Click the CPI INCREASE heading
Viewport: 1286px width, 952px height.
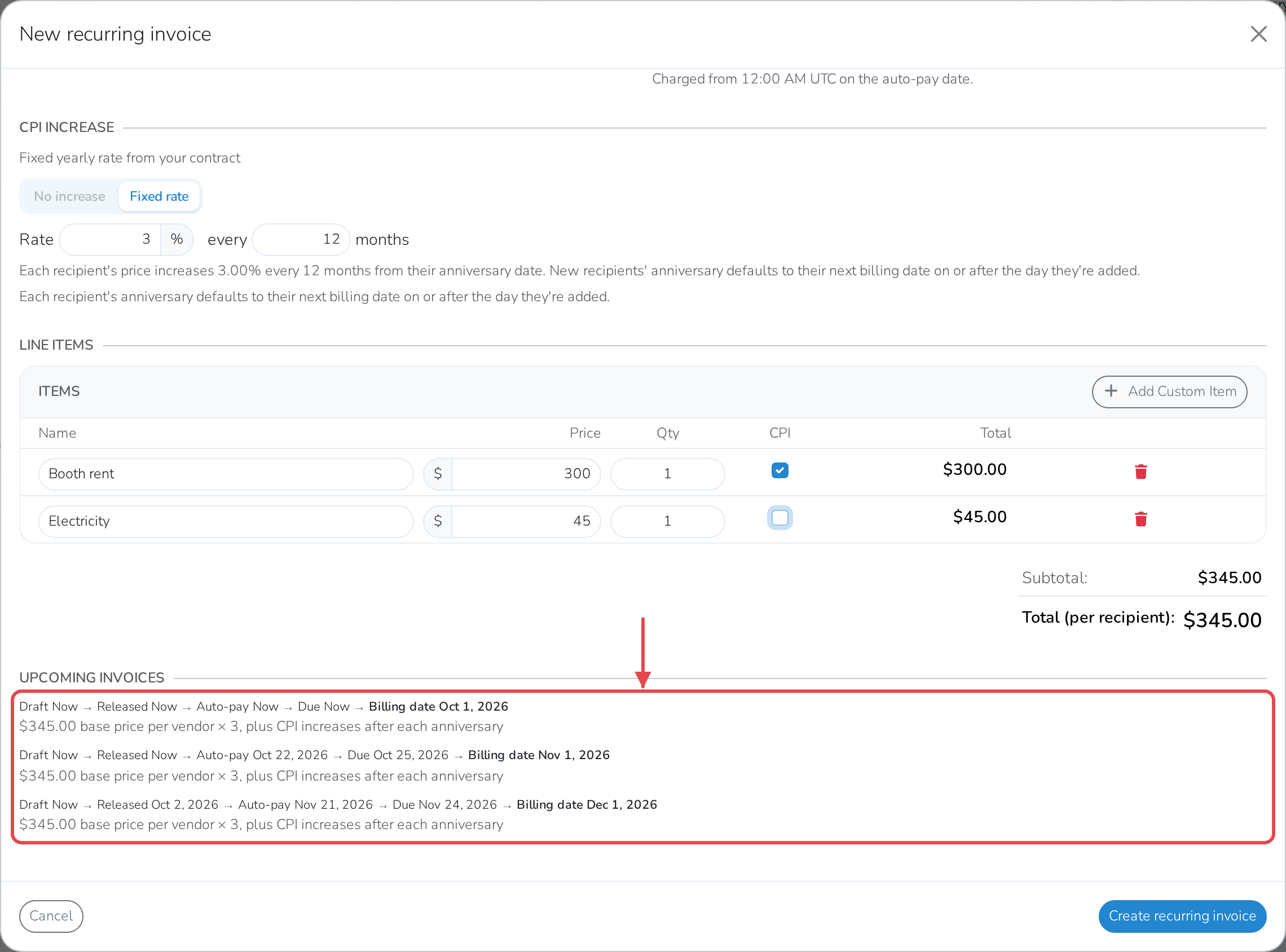67,127
